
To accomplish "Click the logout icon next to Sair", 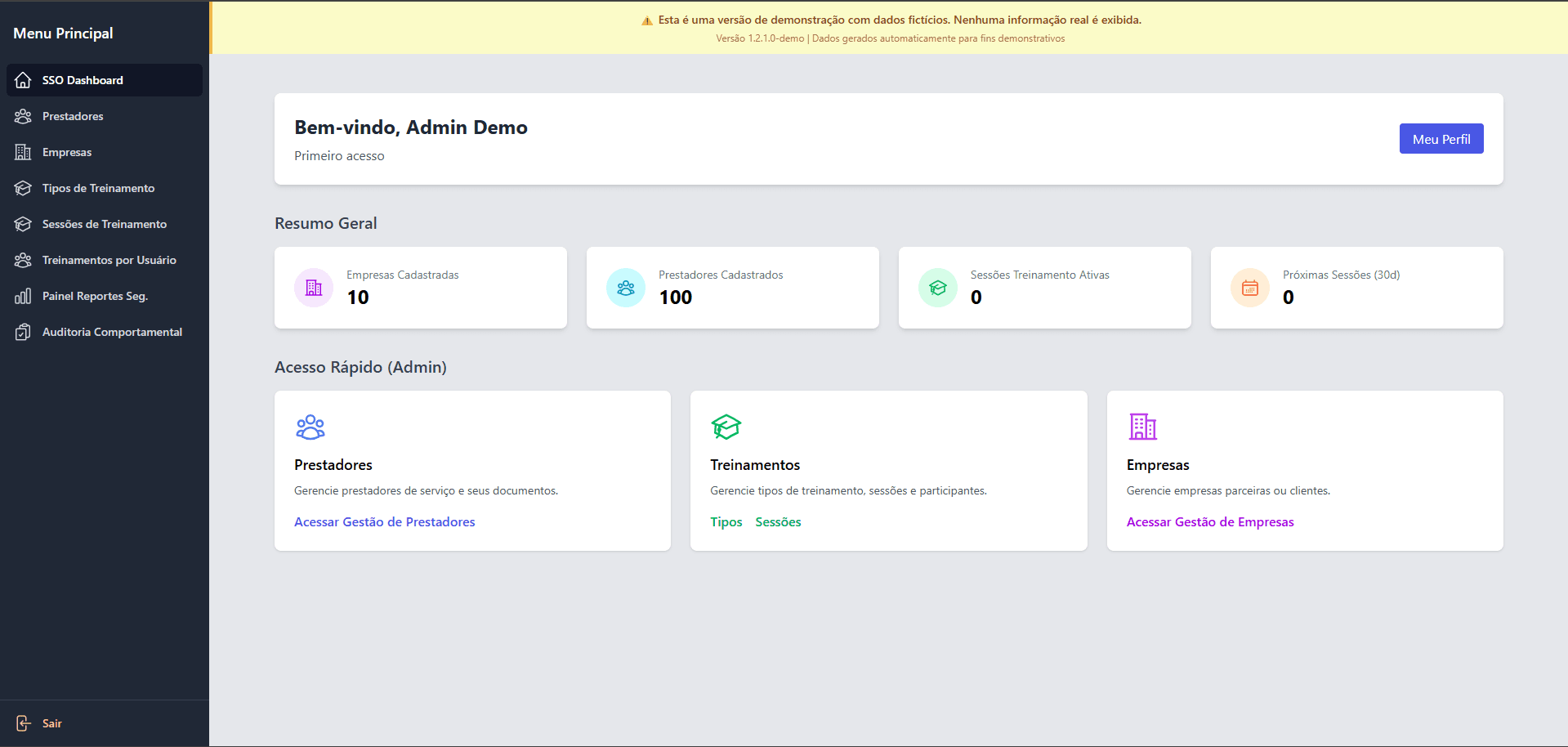I will tap(23, 722).
